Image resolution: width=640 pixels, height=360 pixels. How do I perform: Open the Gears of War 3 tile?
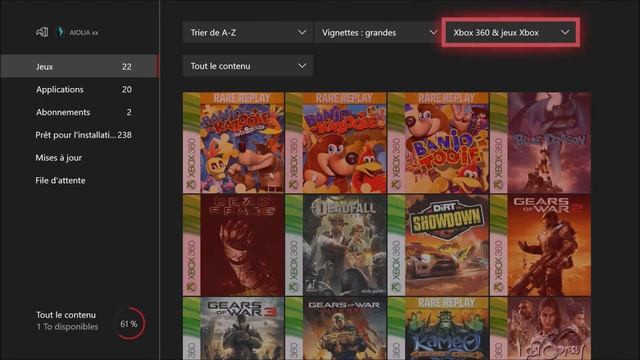(233, 329)
